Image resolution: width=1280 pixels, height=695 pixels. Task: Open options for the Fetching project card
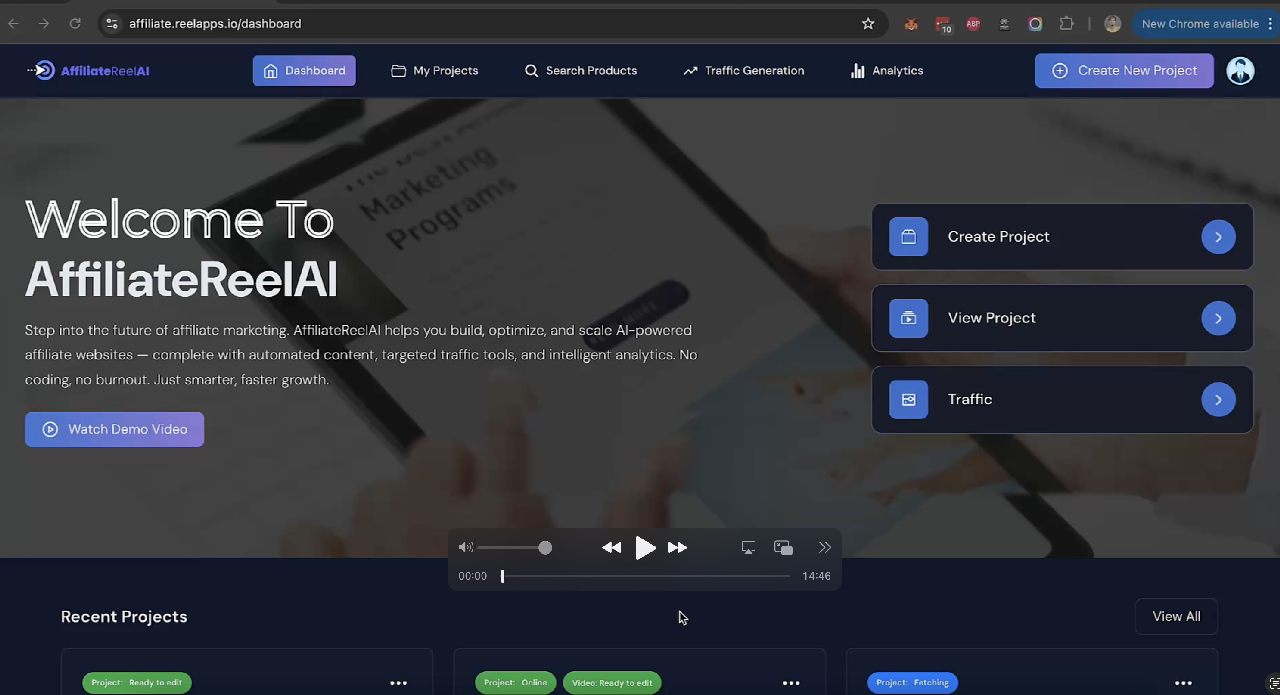point(1183,682)
